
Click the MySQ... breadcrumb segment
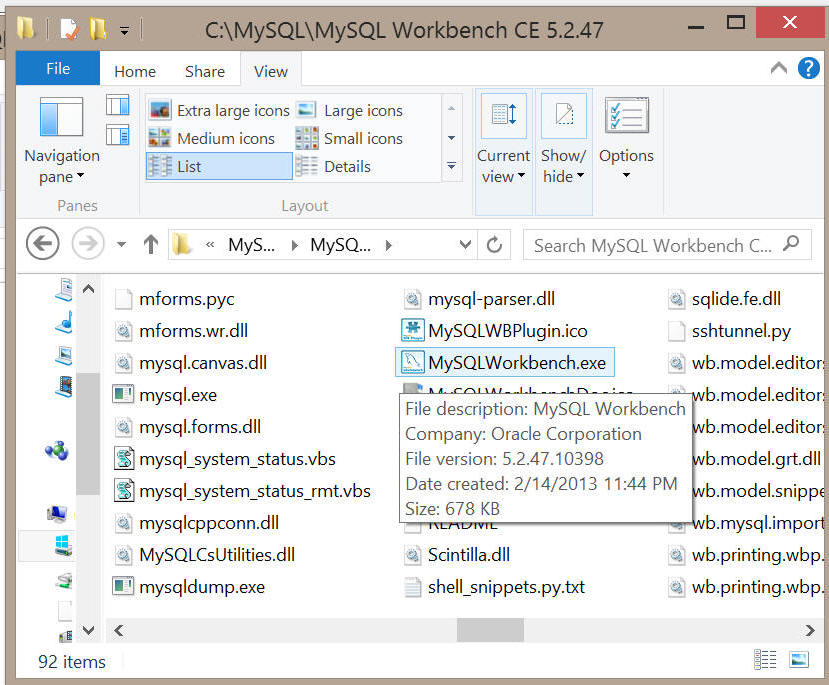tap(340, 245)
